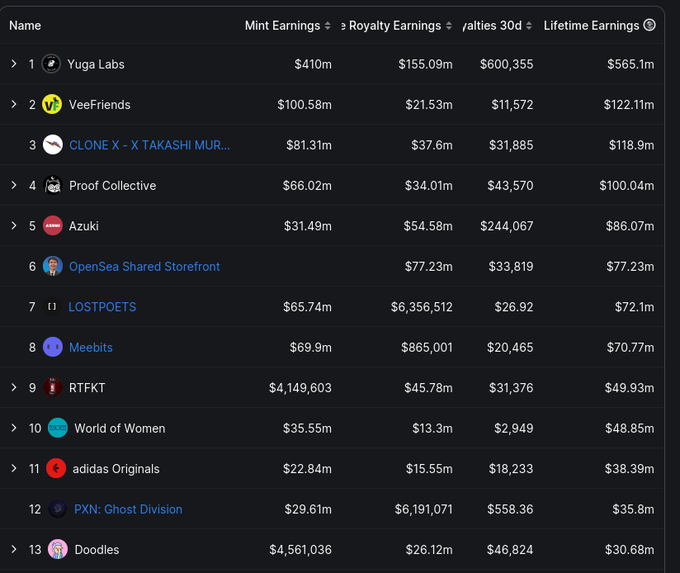Click the Yuga Labs name text
The height and width of the screenshot is (573, 680).
[x=96, y=64]
